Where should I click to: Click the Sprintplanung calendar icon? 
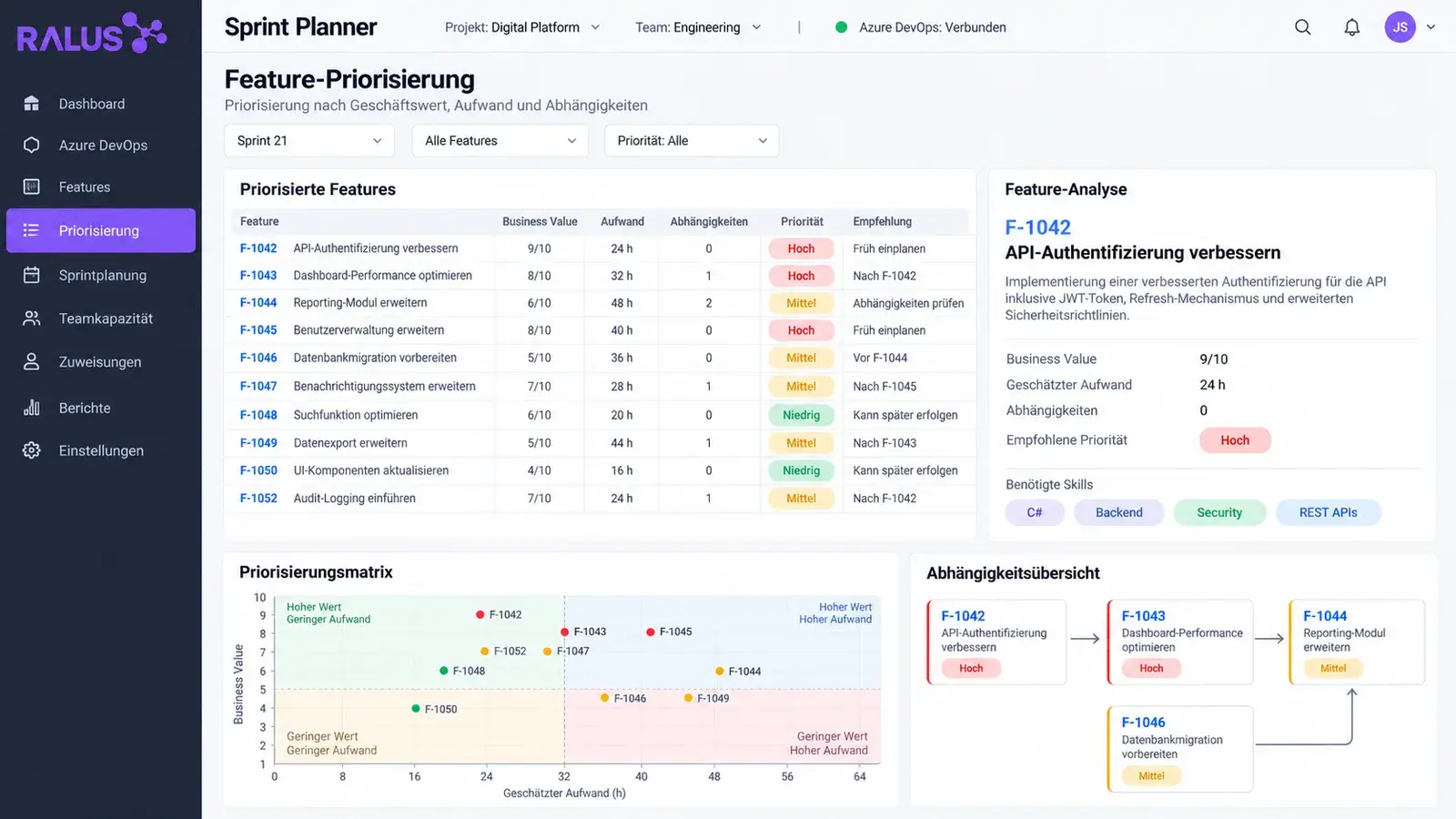tap(31, 275)
